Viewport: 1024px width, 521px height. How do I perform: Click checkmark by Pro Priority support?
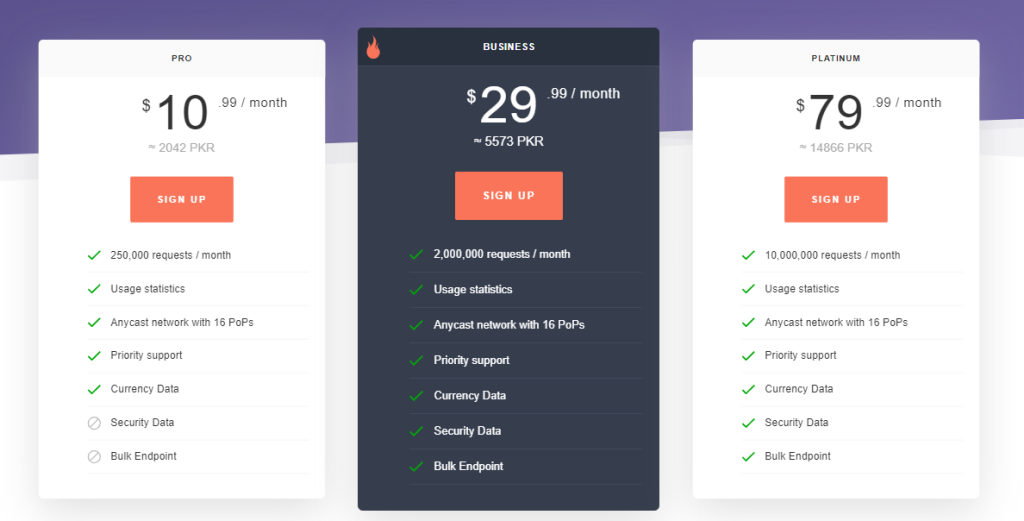[94, 356]
